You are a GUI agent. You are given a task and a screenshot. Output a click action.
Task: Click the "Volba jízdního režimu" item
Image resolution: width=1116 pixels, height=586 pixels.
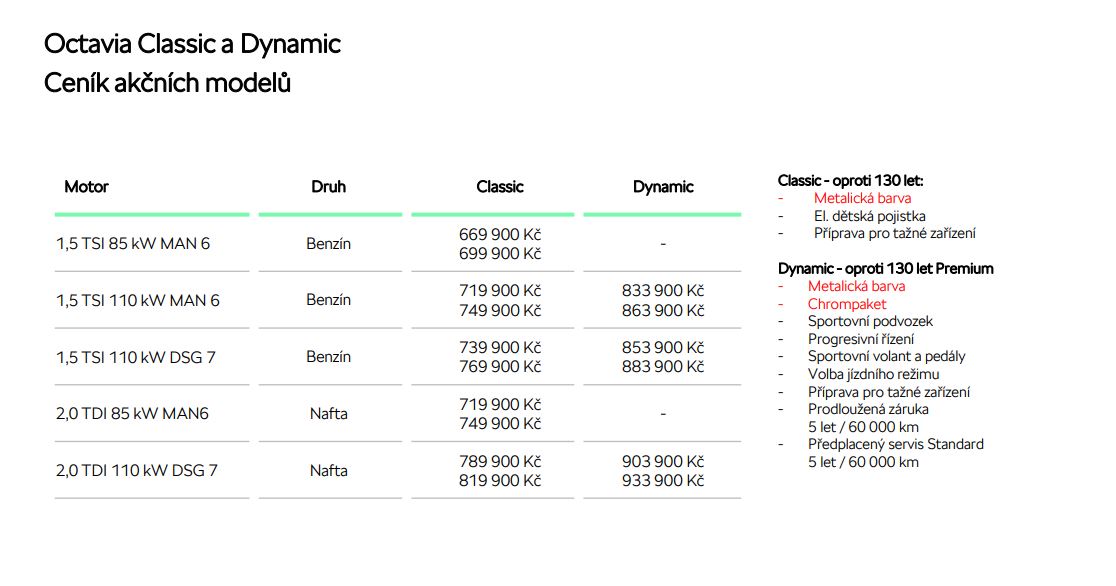[x=873, y=374]
